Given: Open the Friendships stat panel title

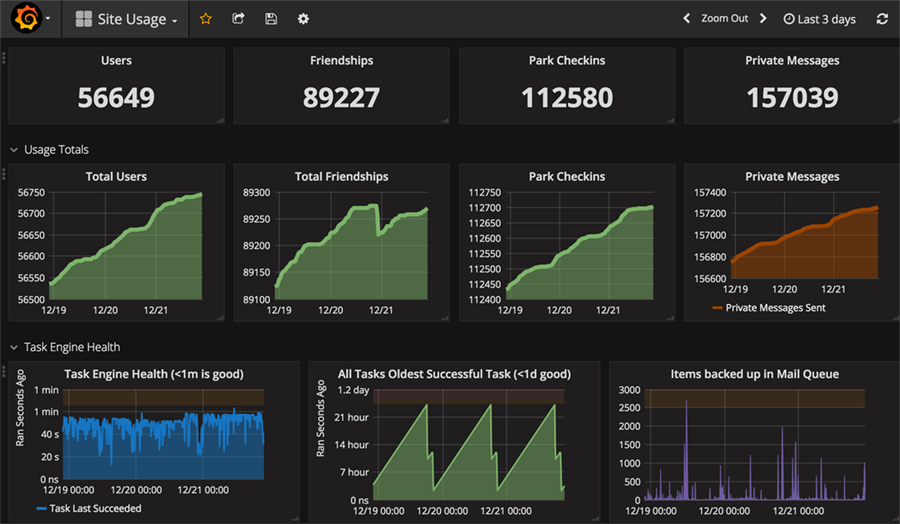Looking at the screenshot, I should coord(342,60).
